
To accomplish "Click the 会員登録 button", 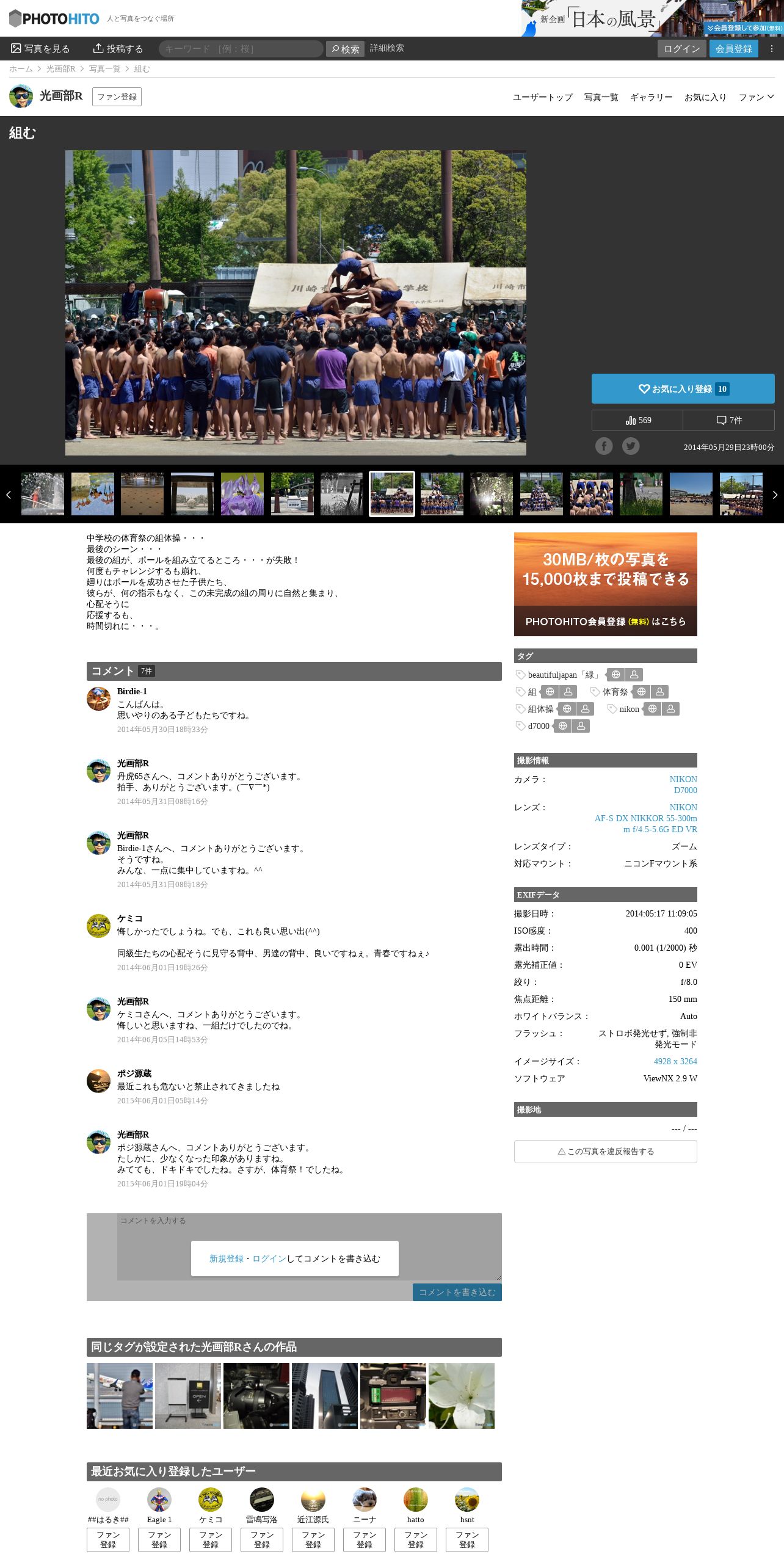I will coord(734,49).
